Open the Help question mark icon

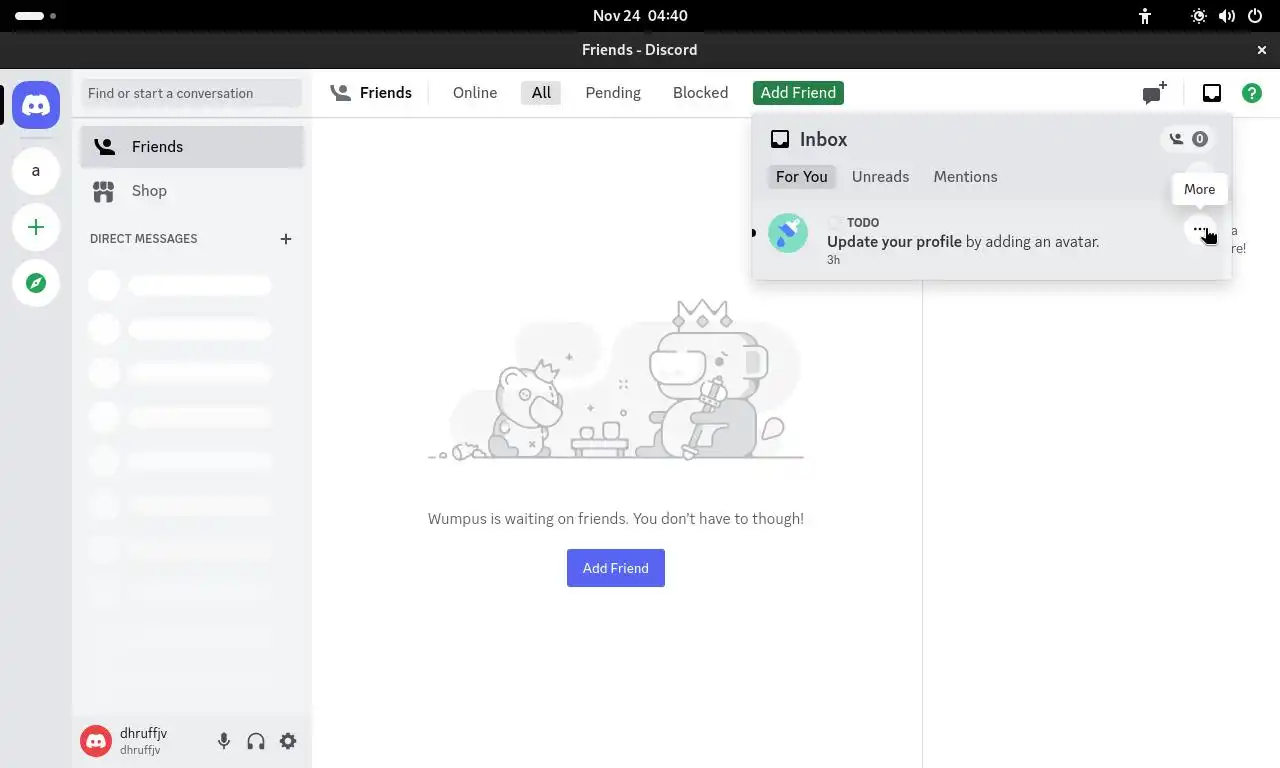pyautogui.click(x=1252, y=93)
